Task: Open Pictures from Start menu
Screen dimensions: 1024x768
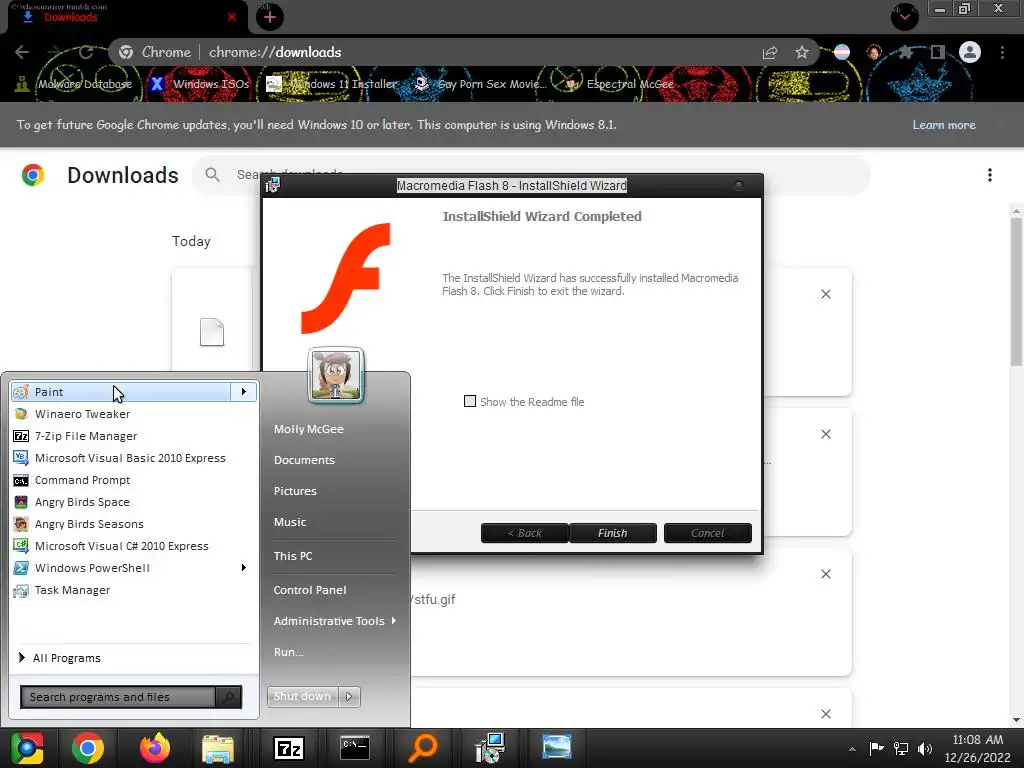Action: pos(295,491)
